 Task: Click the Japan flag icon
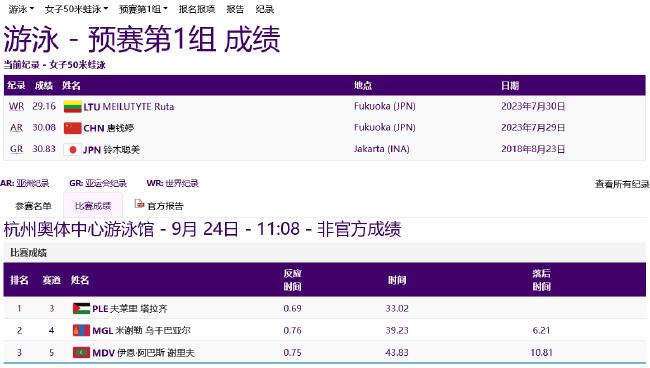[73, 150]
